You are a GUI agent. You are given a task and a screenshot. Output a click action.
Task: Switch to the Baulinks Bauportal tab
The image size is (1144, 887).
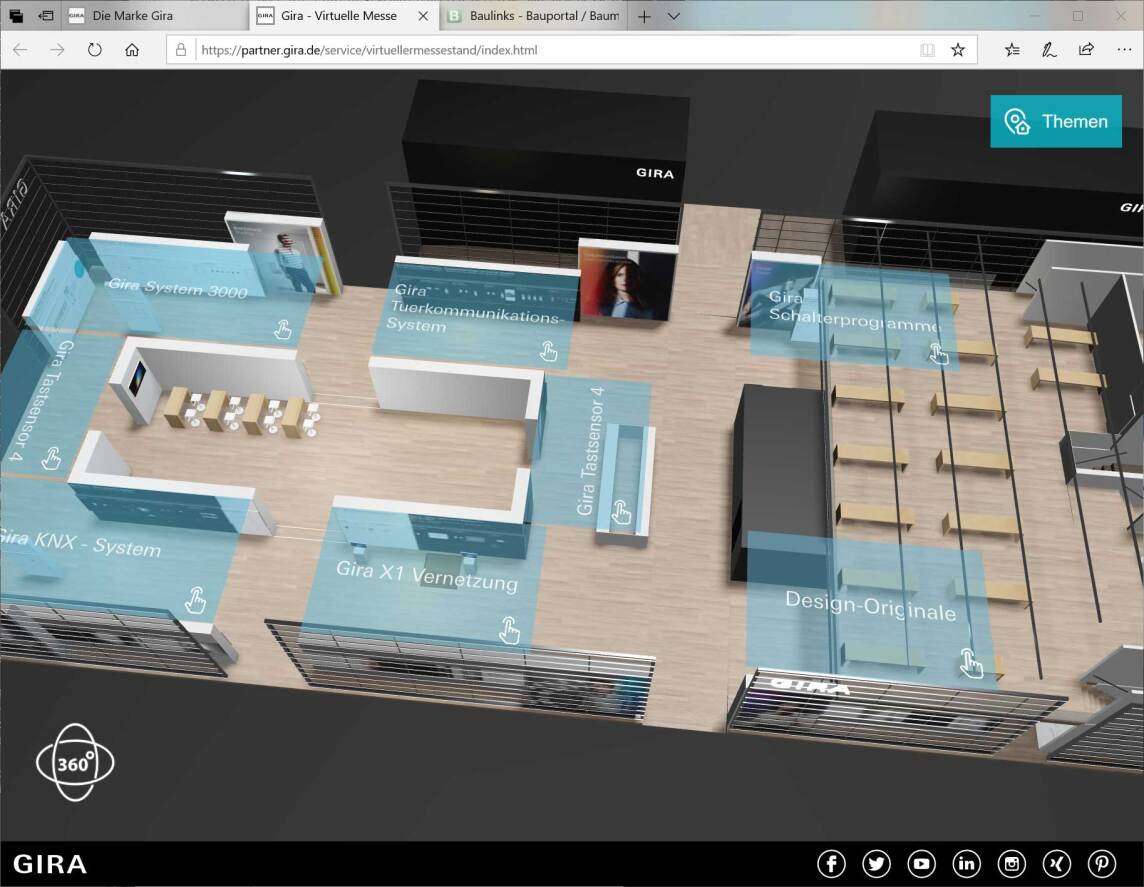535,15
